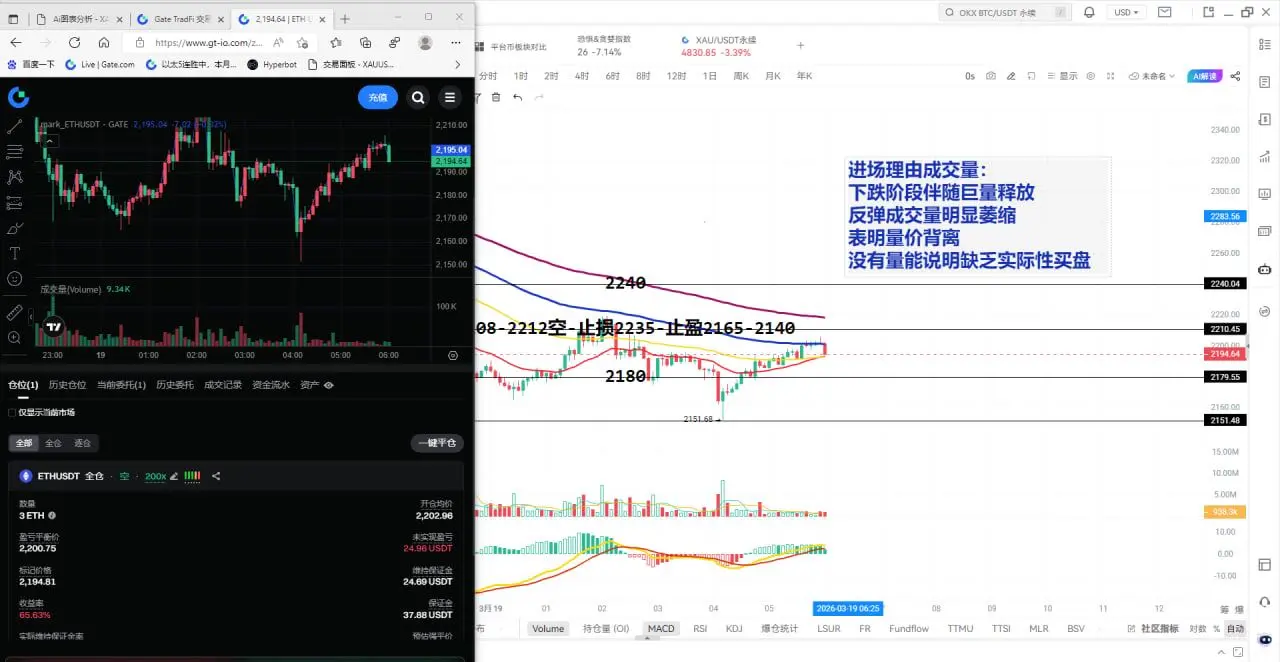Select the pattern drawing tool in Gate chart
The image size is (1280, 662).
tap(15, 177)
